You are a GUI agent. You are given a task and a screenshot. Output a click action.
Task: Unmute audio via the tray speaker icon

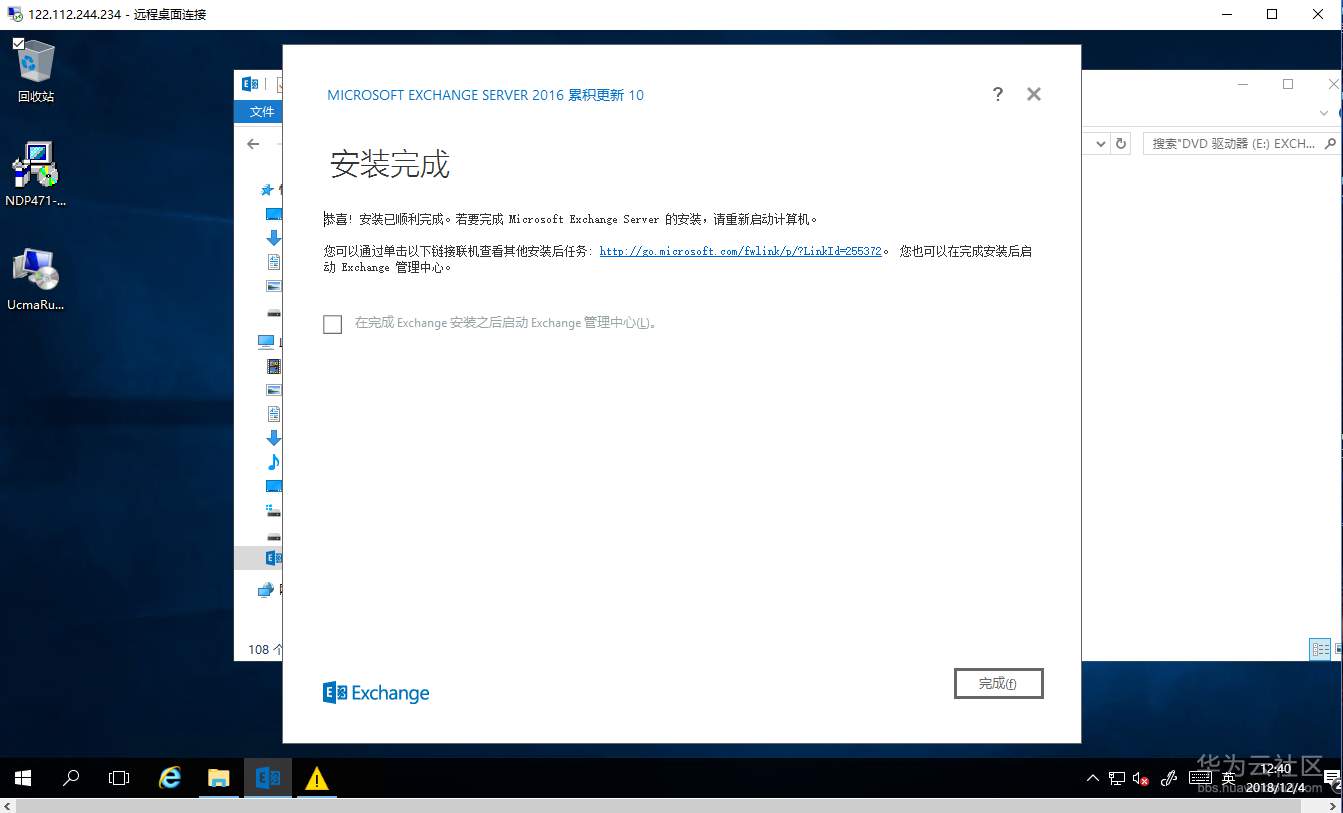pyautogui.click(x=1143, y=778)
